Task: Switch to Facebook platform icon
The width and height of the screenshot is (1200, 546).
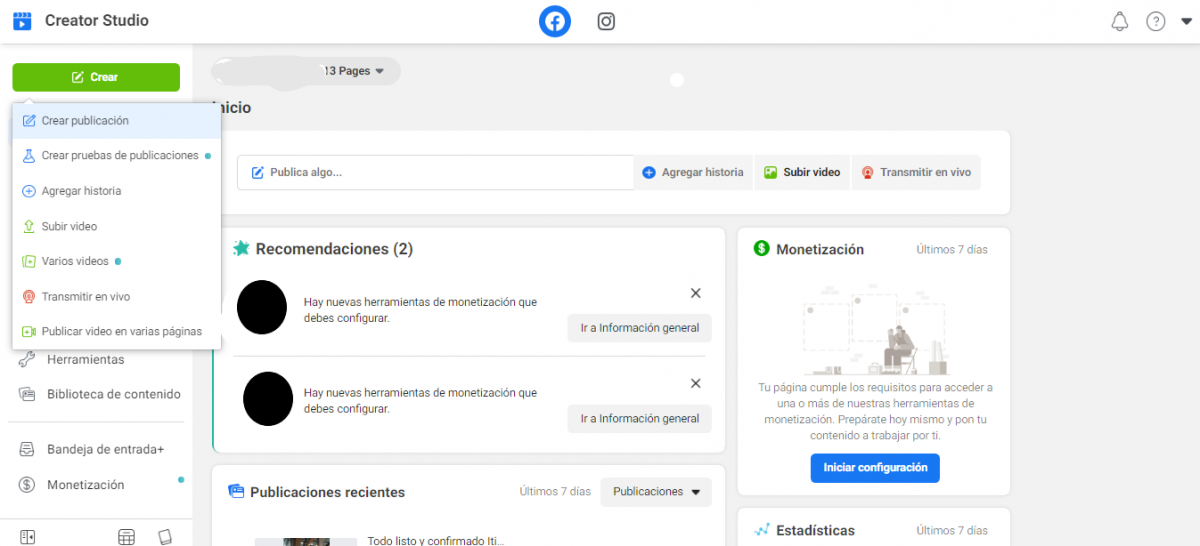Action: point(555,21)
